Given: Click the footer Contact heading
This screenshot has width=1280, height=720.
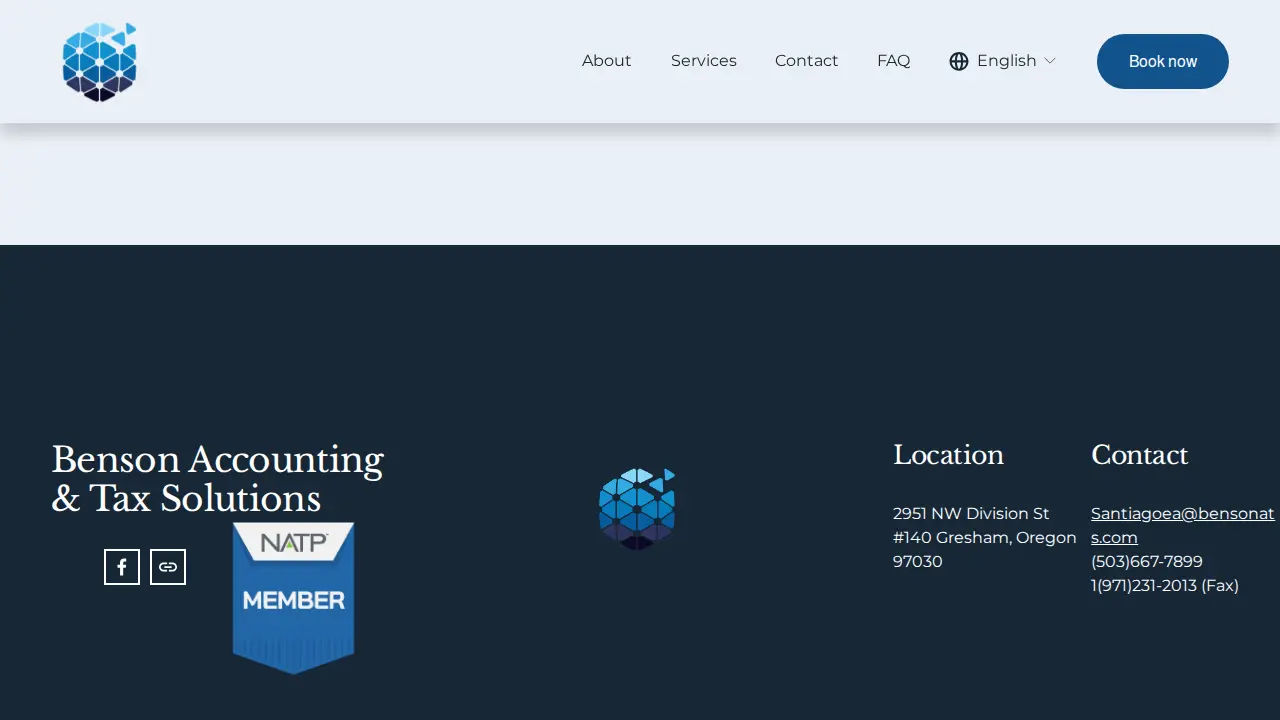Looking at the screenshot, I should [1139, 455].
